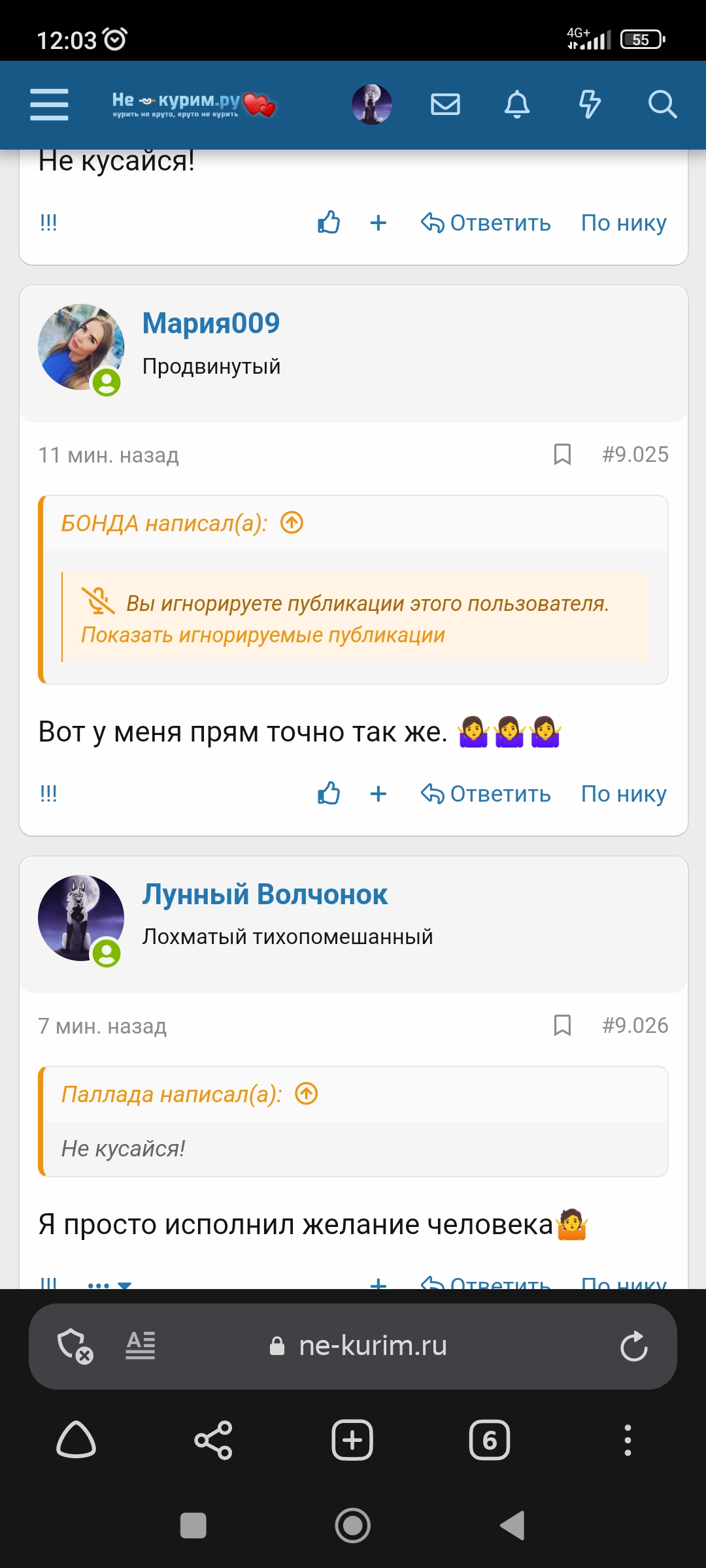Screen dimensions: 706x1568
Task: Open account menu via header avatar
Action: (372, 105)
